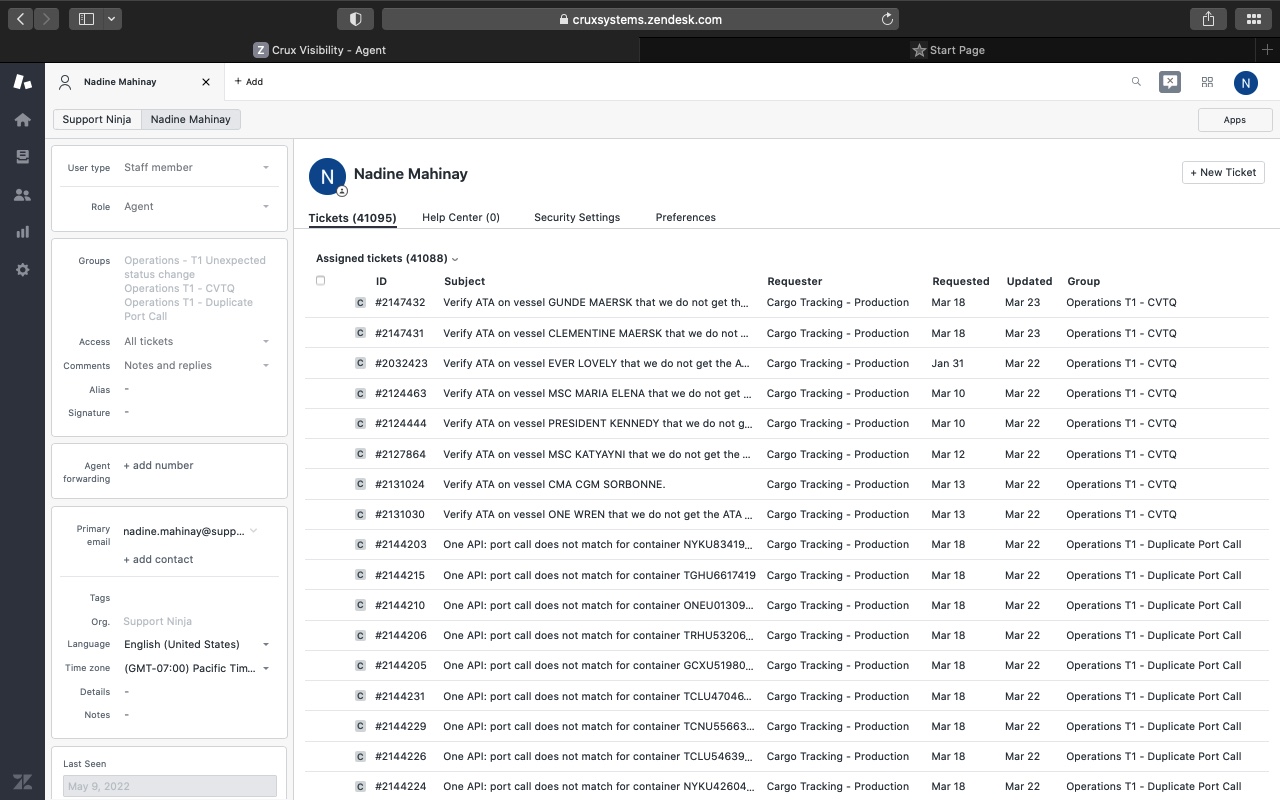
Task: Click the Support Ninja breadcrumb
Action: click(97, 120)
